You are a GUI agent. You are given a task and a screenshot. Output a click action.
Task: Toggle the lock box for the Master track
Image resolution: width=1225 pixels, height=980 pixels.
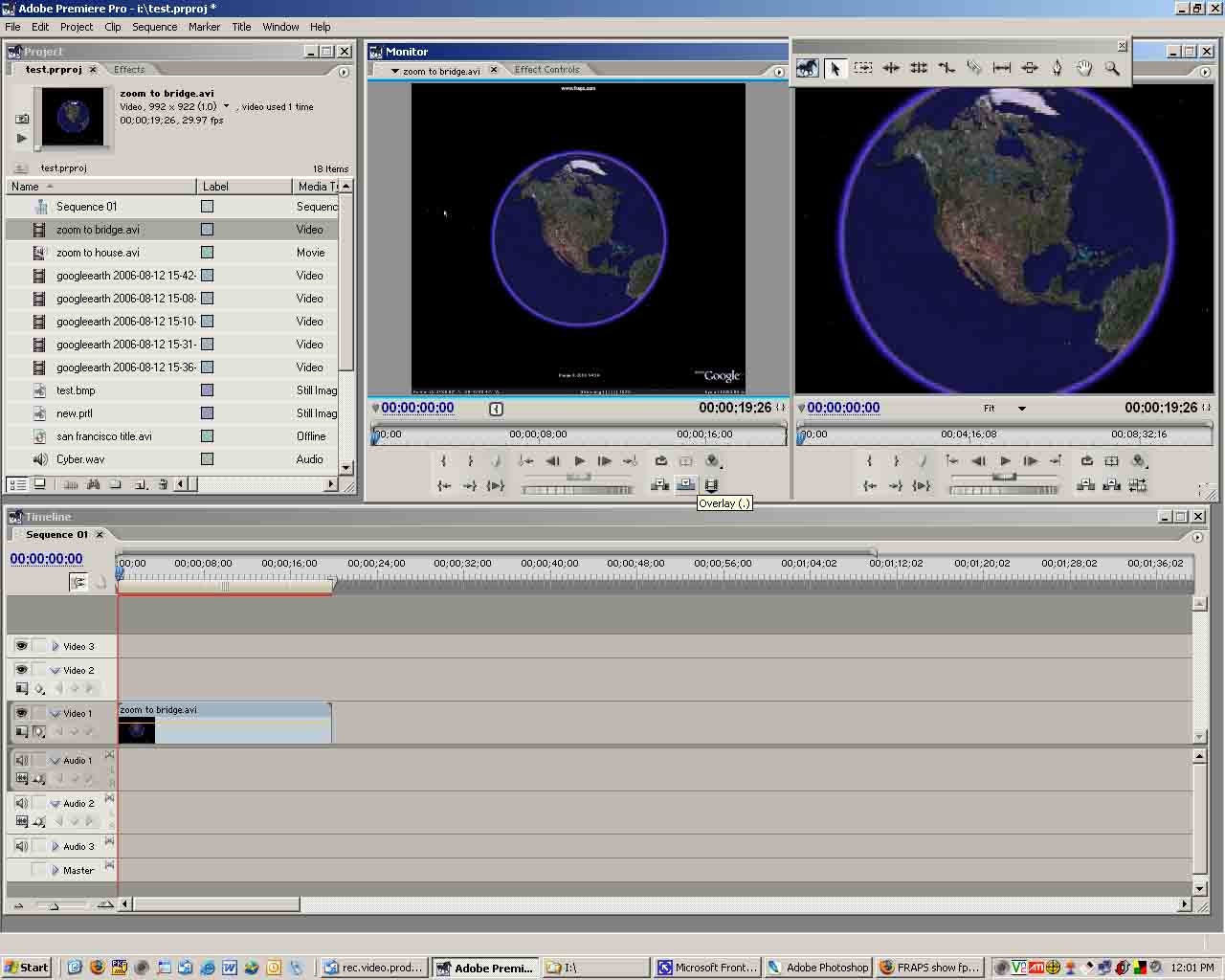[x=38, y=870]
